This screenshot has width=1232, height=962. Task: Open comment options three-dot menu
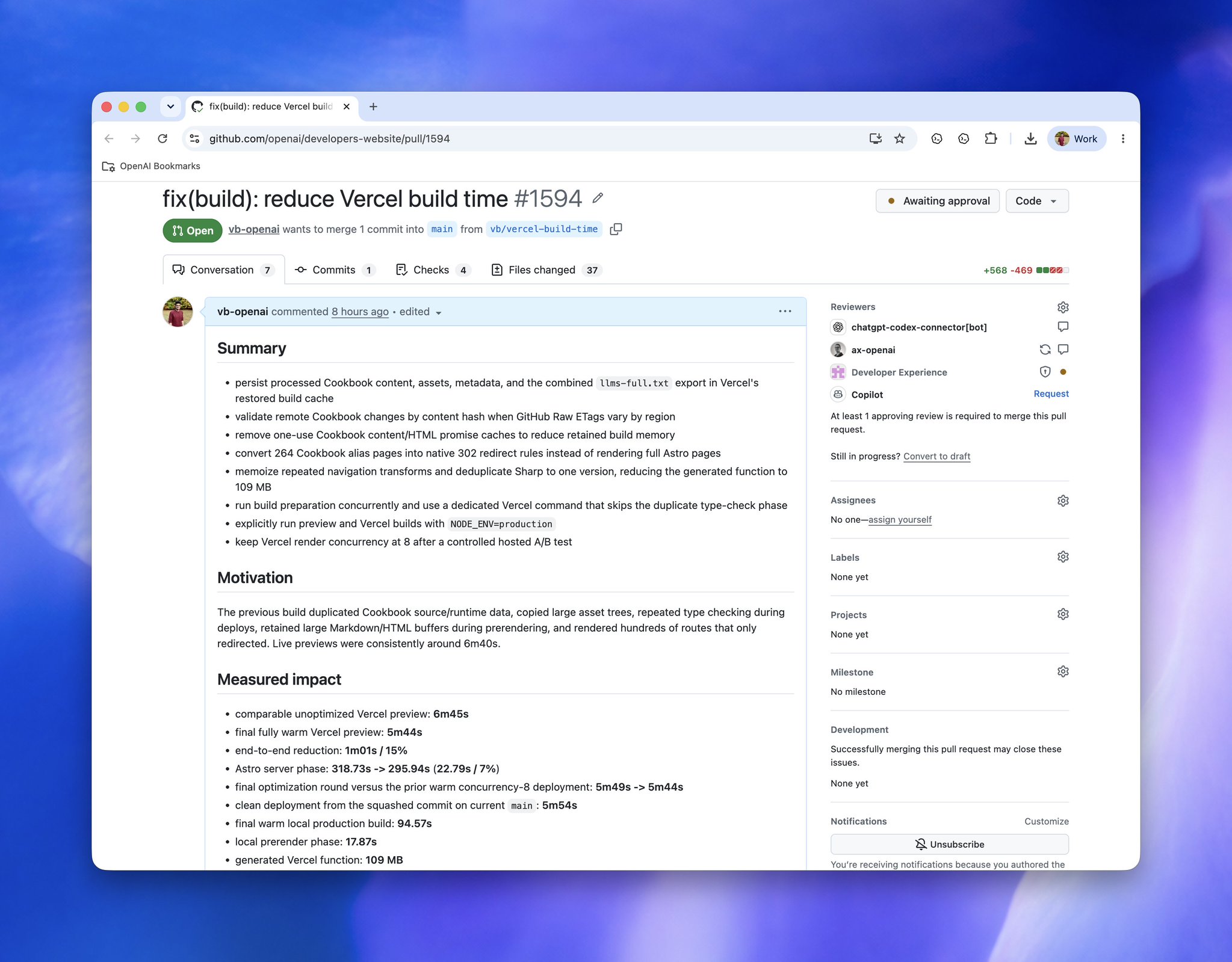785,311
